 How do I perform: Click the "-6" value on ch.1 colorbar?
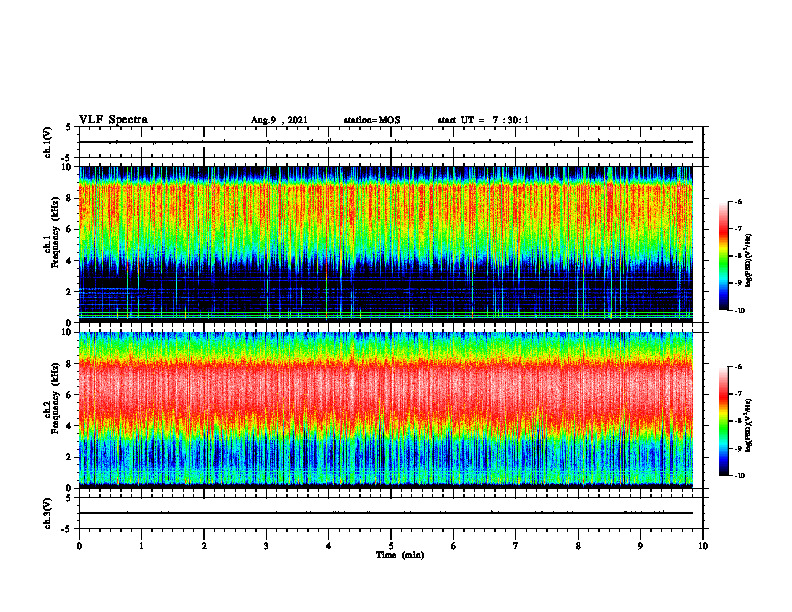tap(738, 201)
